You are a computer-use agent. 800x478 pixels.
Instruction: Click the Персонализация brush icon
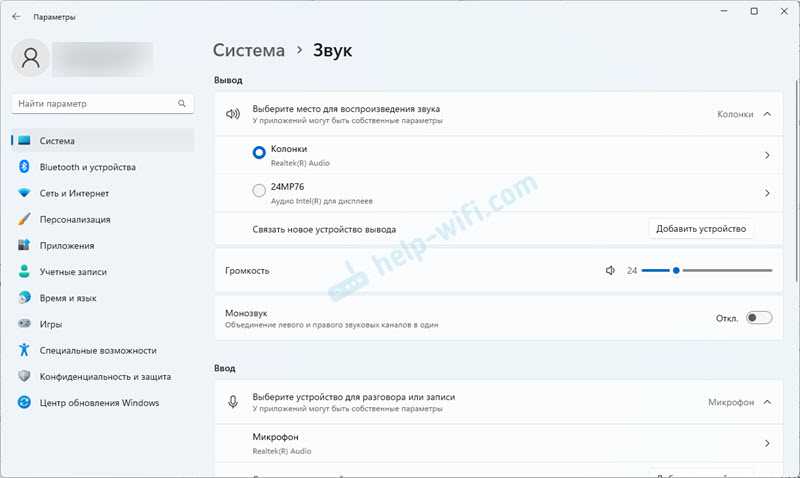[x=24, y=219]
